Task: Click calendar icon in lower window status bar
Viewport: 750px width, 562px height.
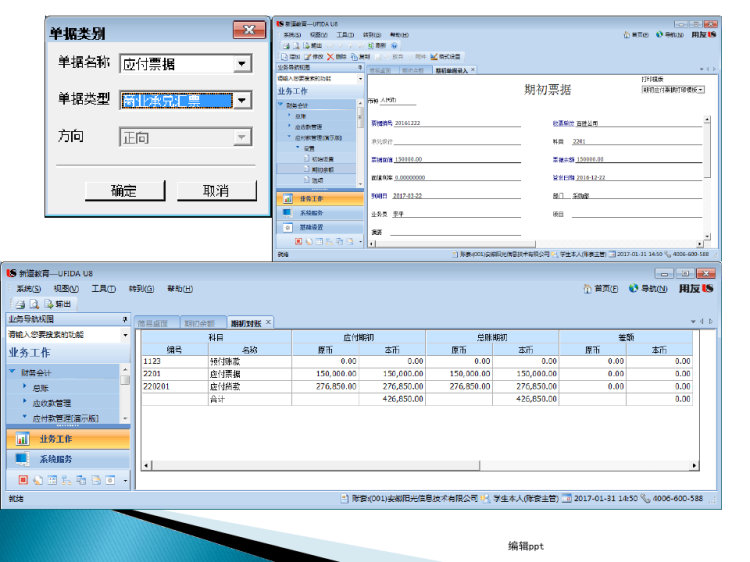Action: click(x=566, y=498)
